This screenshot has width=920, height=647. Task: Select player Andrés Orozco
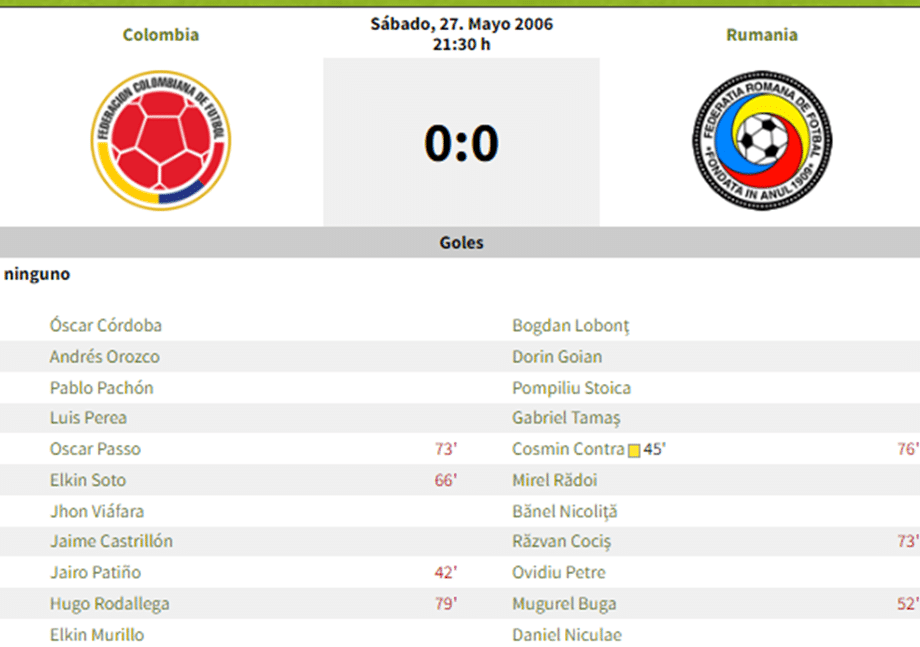point(104,357)
